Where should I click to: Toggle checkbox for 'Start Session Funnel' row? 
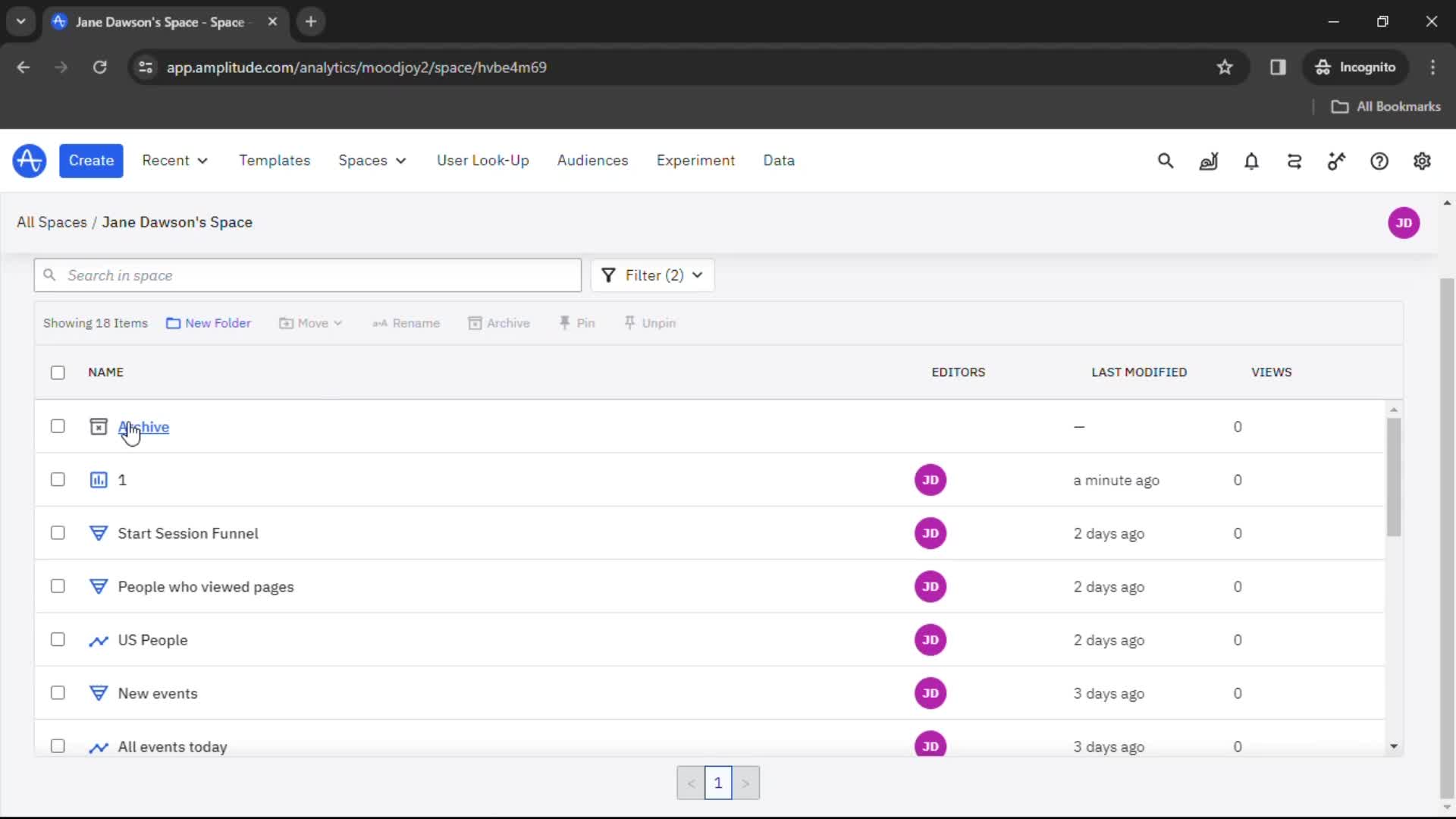click(57, 533)
